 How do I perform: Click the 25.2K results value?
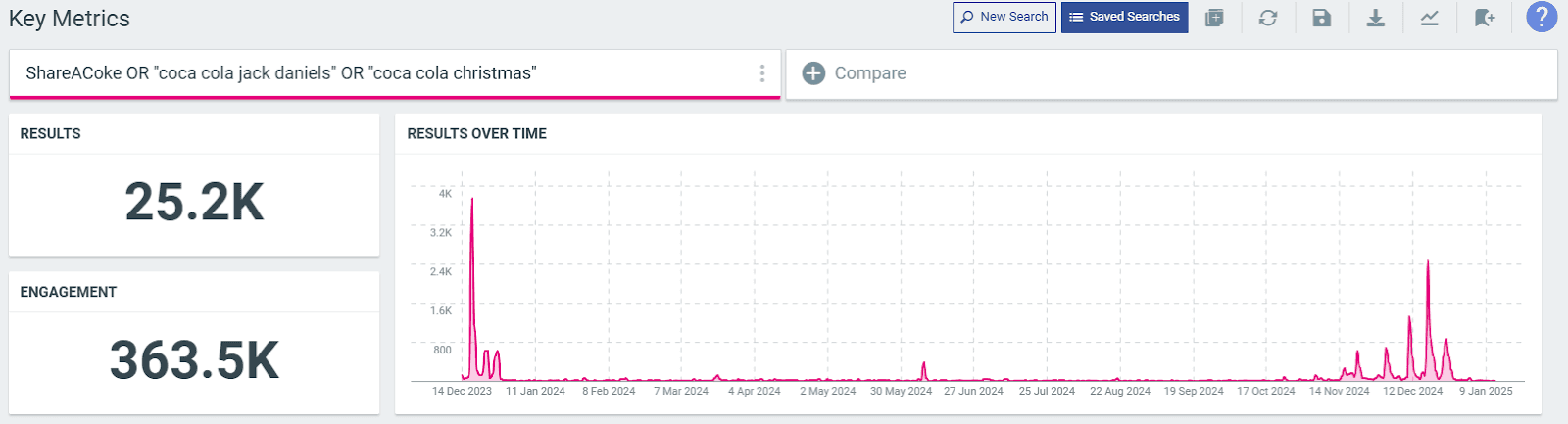(194, 203)
